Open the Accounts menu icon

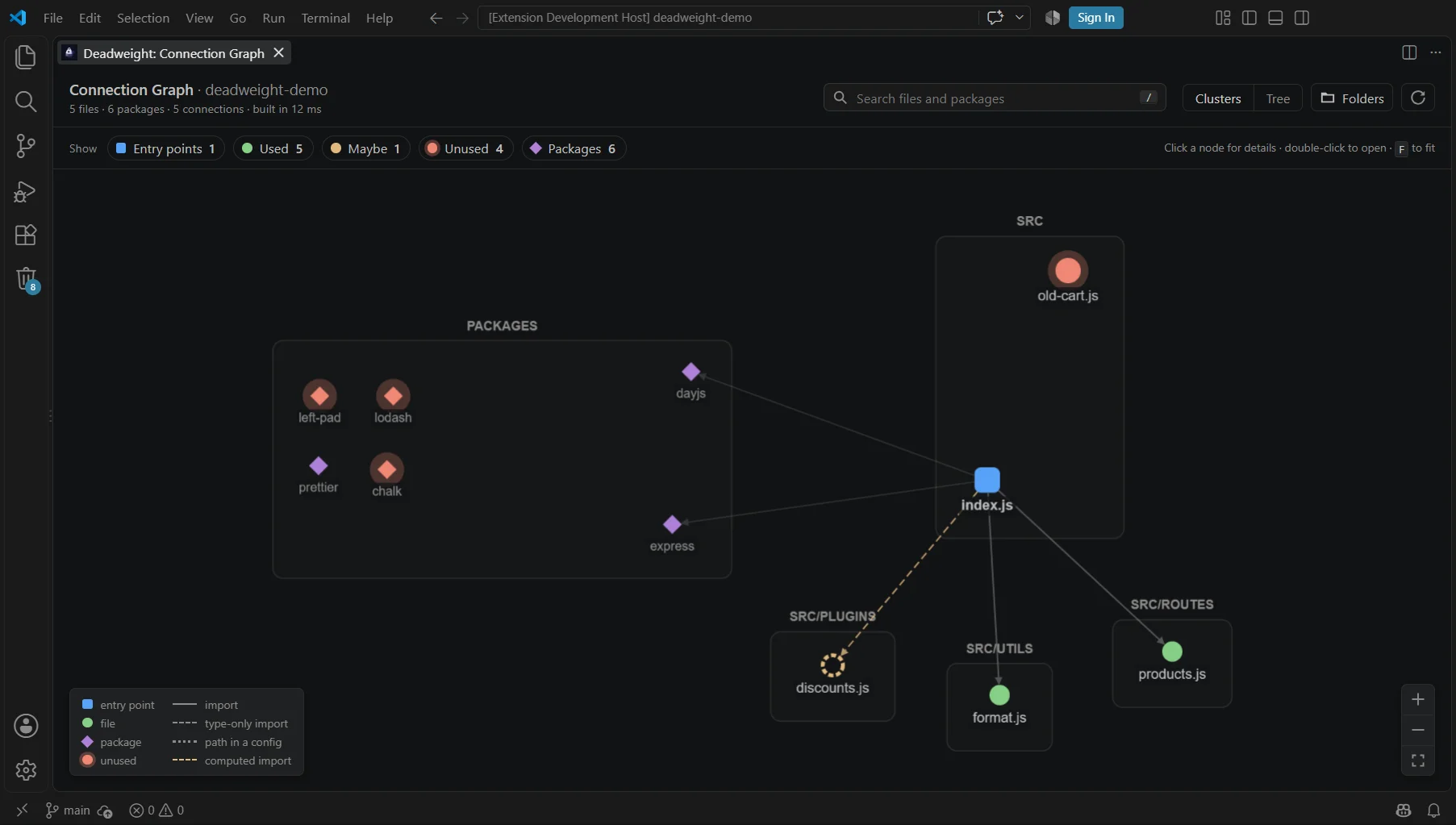pos(26,726)
